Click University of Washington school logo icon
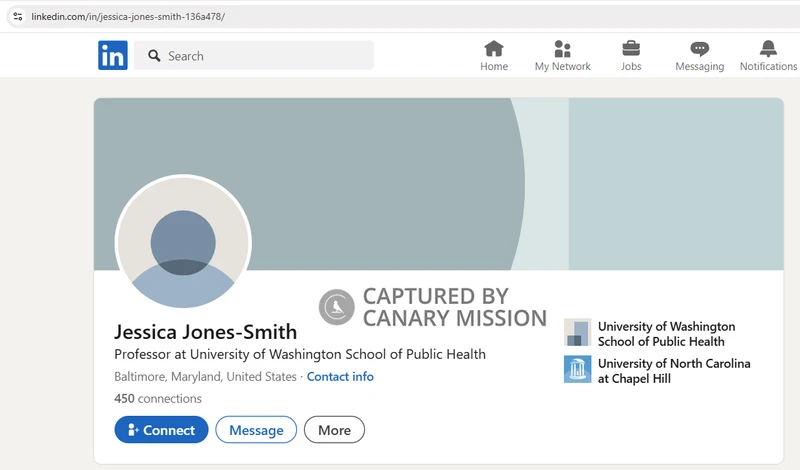The image size is (800, 470). pyautogui.click(x=578, y=332)
